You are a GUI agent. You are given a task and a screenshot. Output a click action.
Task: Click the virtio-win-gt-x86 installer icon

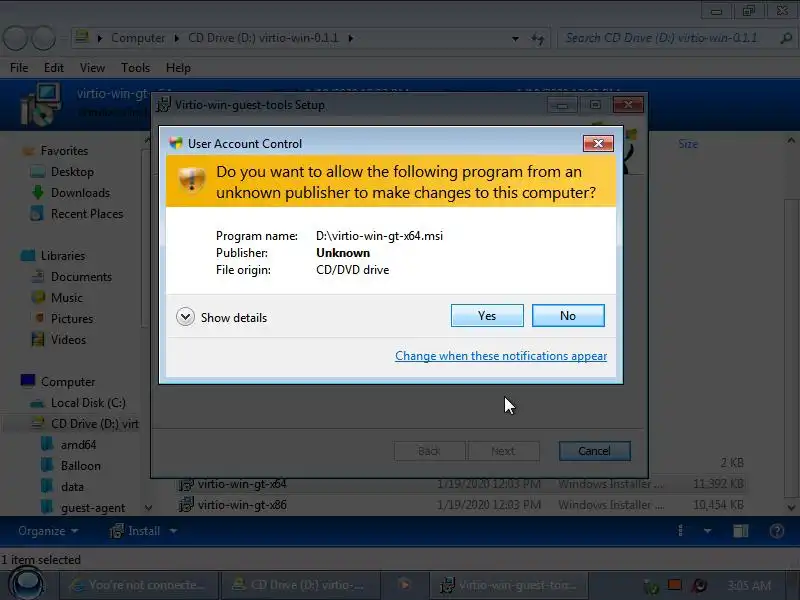[186, 505]
